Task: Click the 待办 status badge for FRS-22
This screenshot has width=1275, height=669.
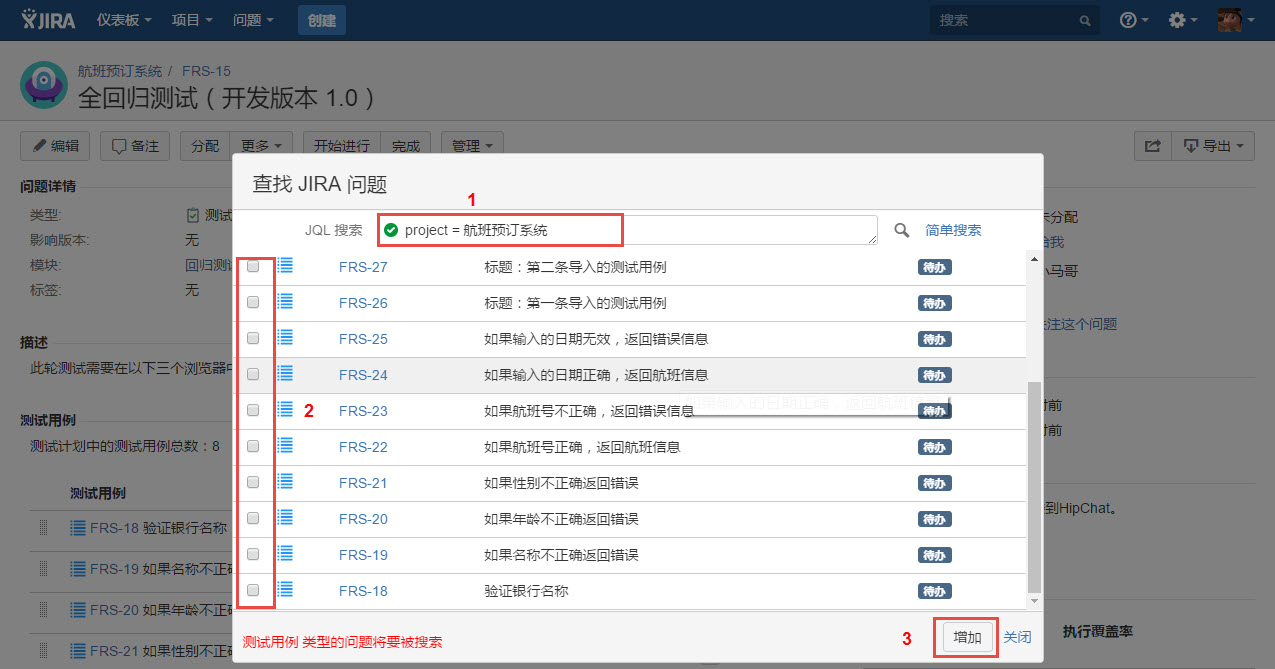Action: pyautogui.click(x=934, y=447)
